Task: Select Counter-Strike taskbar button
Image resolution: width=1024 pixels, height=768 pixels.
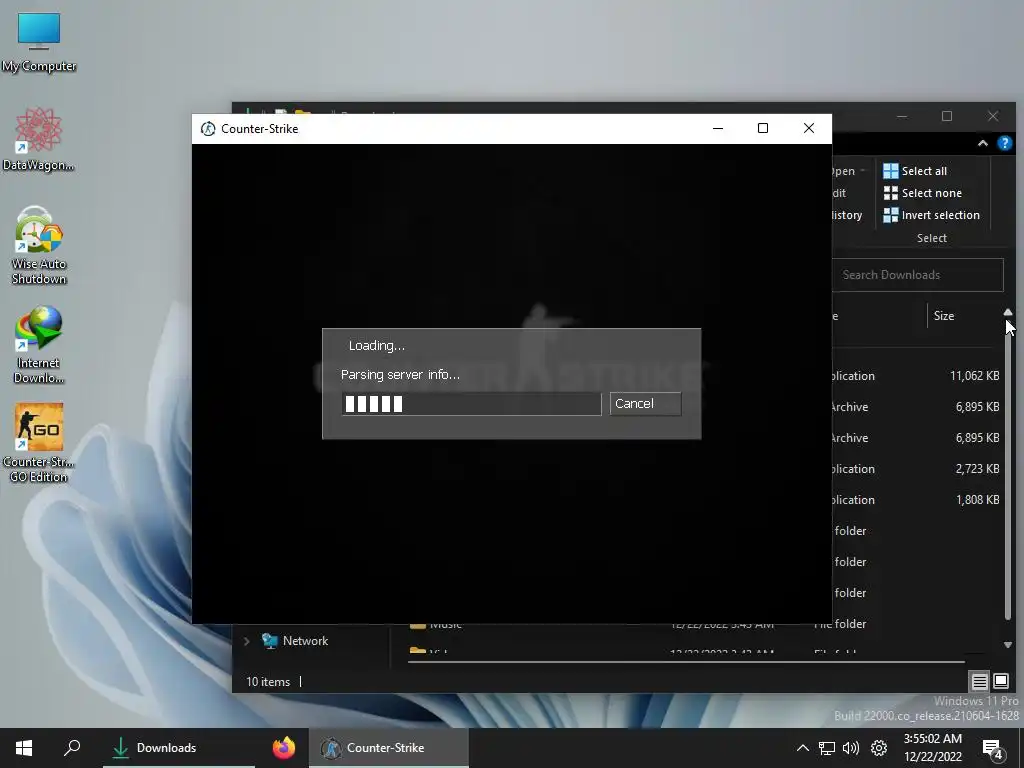Action: (x=389, y=748)
